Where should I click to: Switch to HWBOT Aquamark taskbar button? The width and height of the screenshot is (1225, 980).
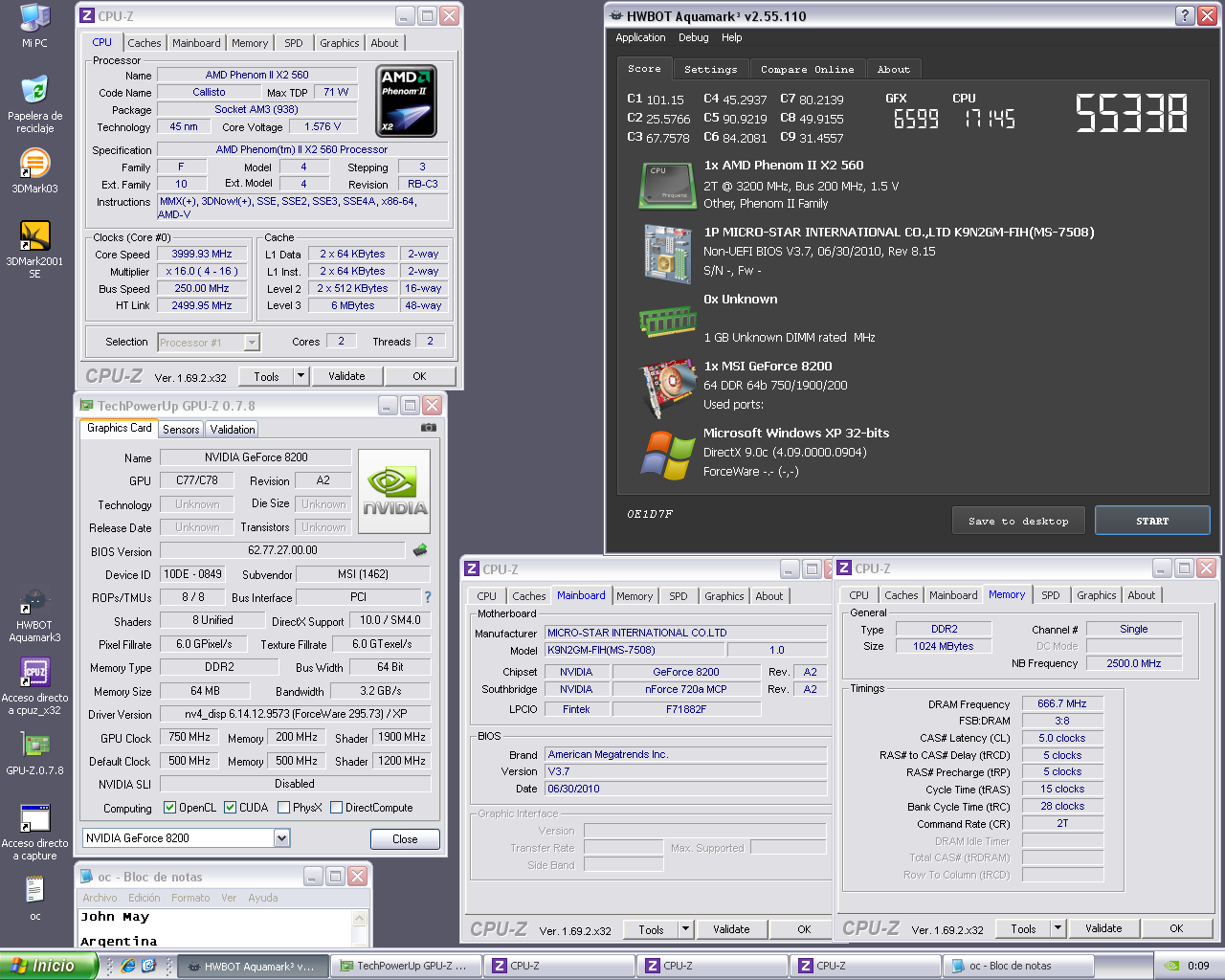(x=253, y=966)
